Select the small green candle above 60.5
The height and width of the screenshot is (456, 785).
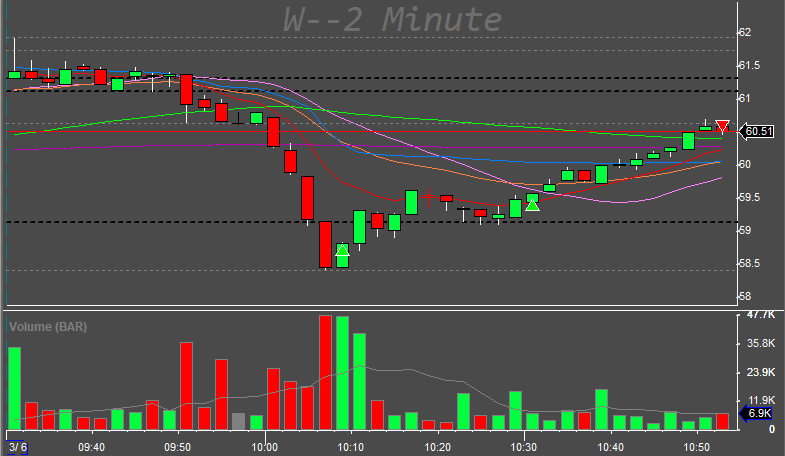pos(705,127)
